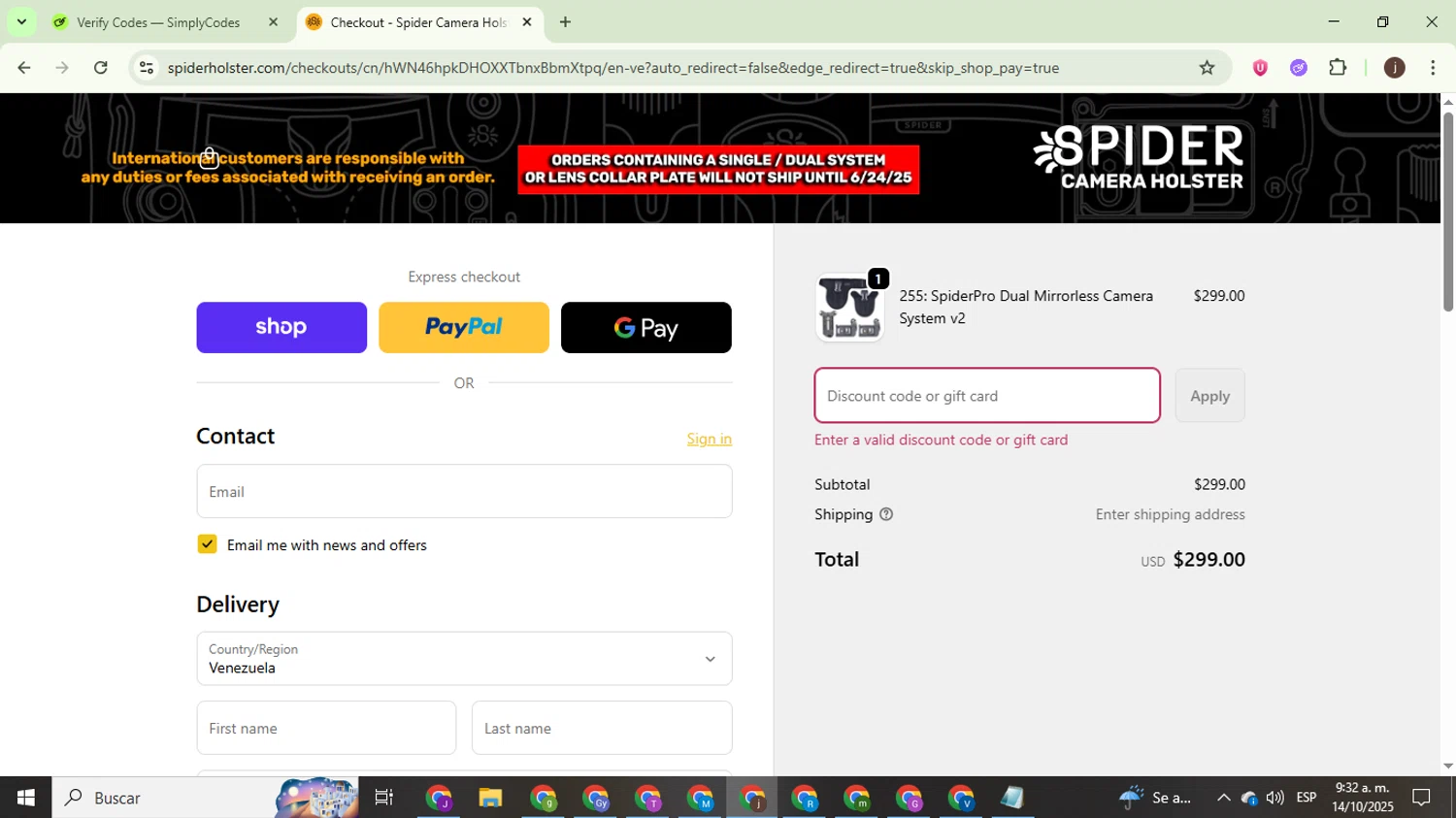Select the Checkout - Spider Camera Holster tab
1456x818 pixels.
(x=418, y=22)
